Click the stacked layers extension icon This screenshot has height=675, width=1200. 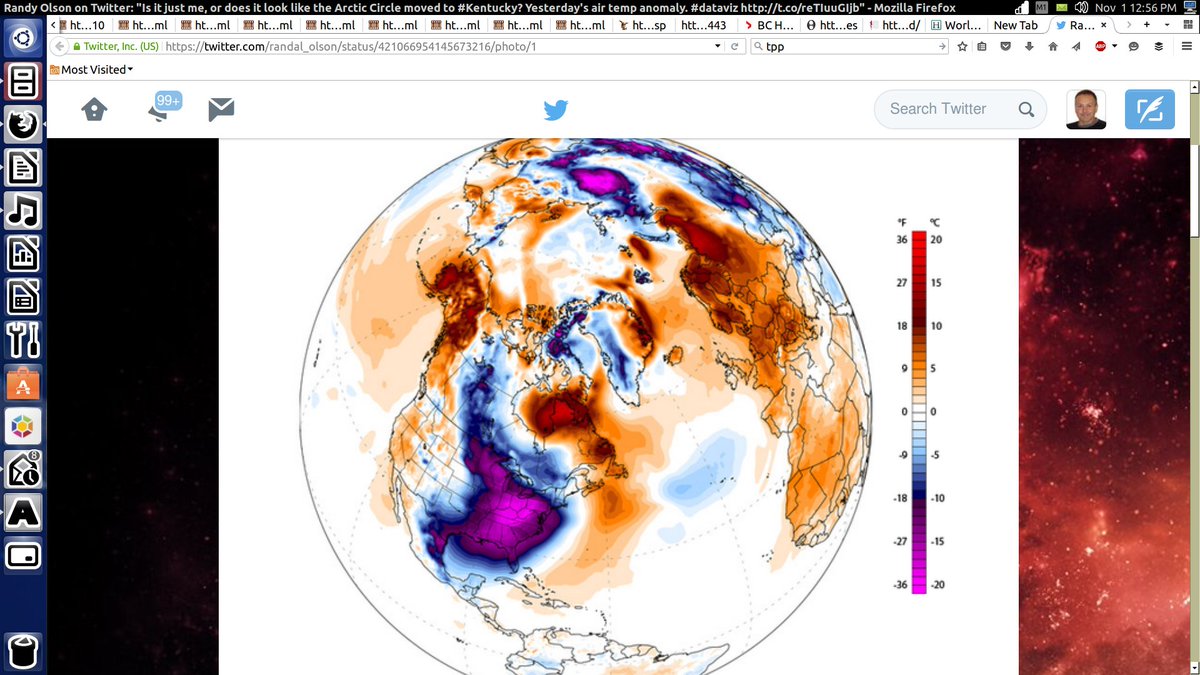coord(1158,47)
